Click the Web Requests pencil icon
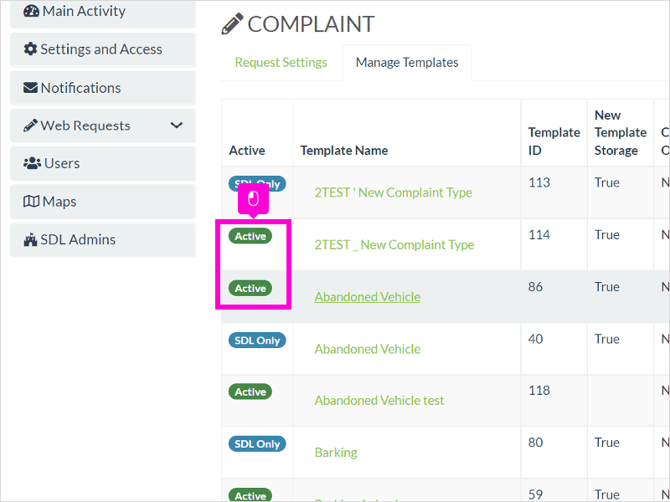The width and height of the screenshot is (670, 502). tap(30, 126)
